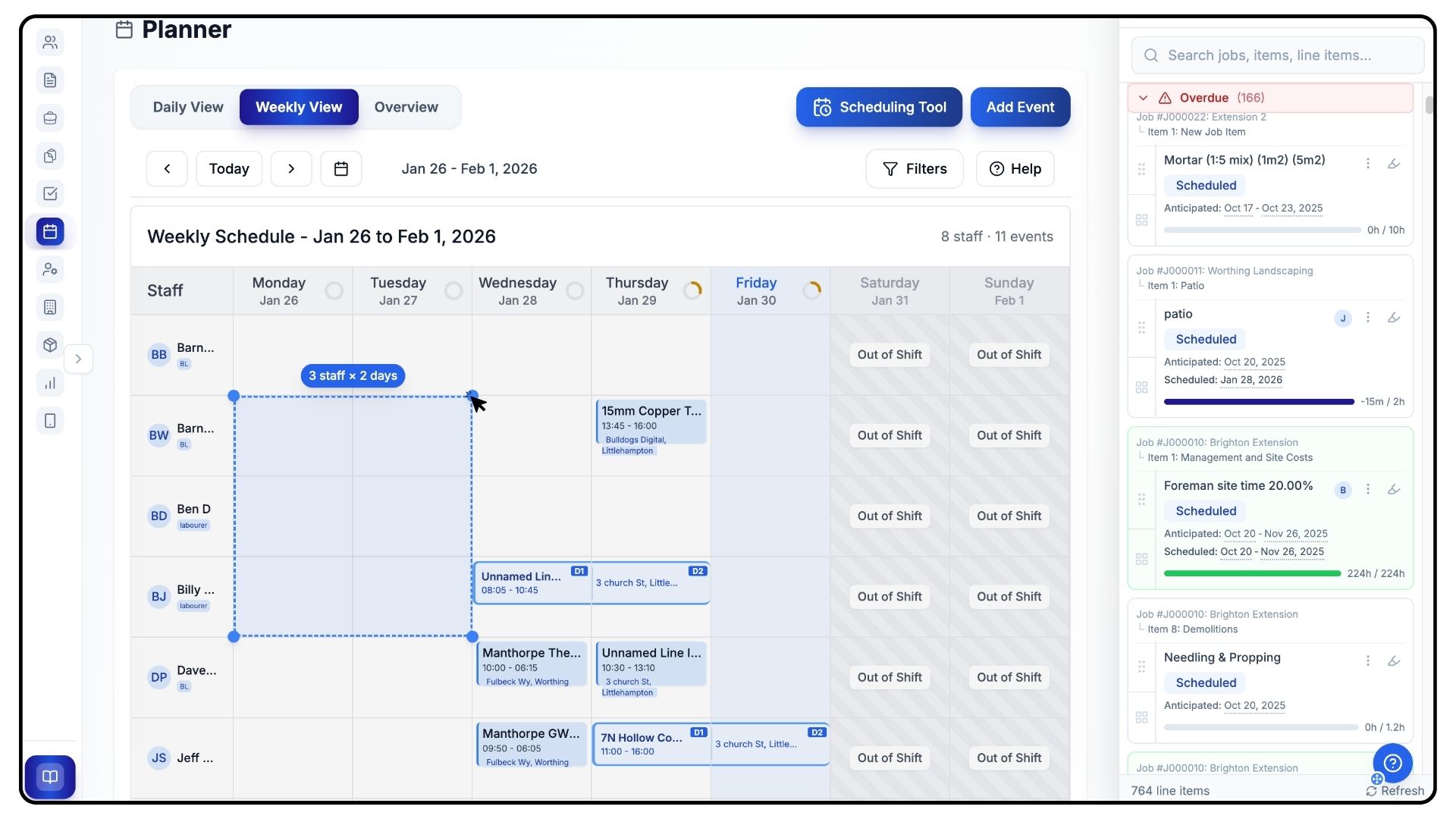Toggle the Wednesday Jan 28 status circle
The image size is (1456, 819).
point(575,290)
